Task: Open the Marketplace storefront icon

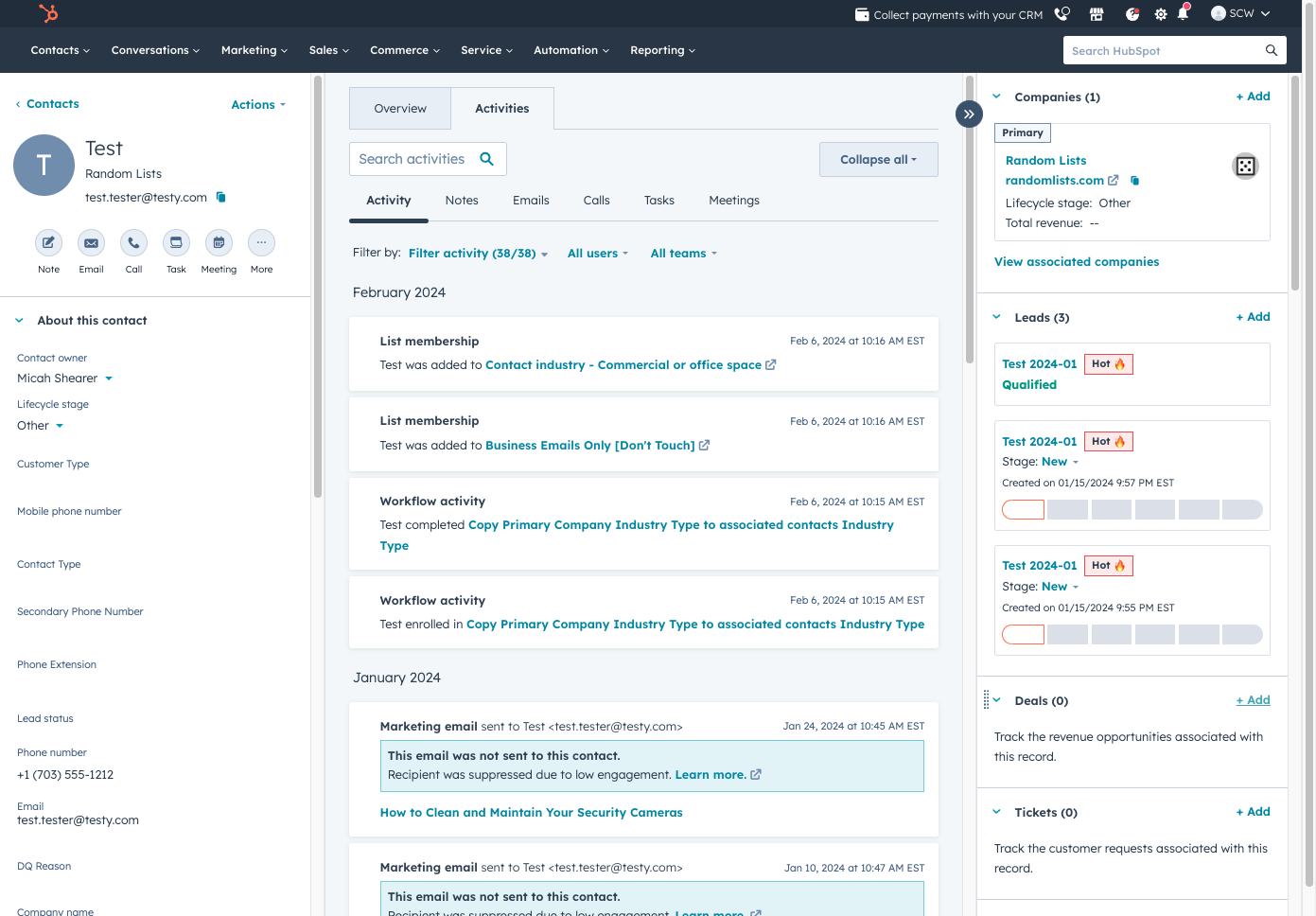Action: pyautogui.click(x=1097, y=14)
